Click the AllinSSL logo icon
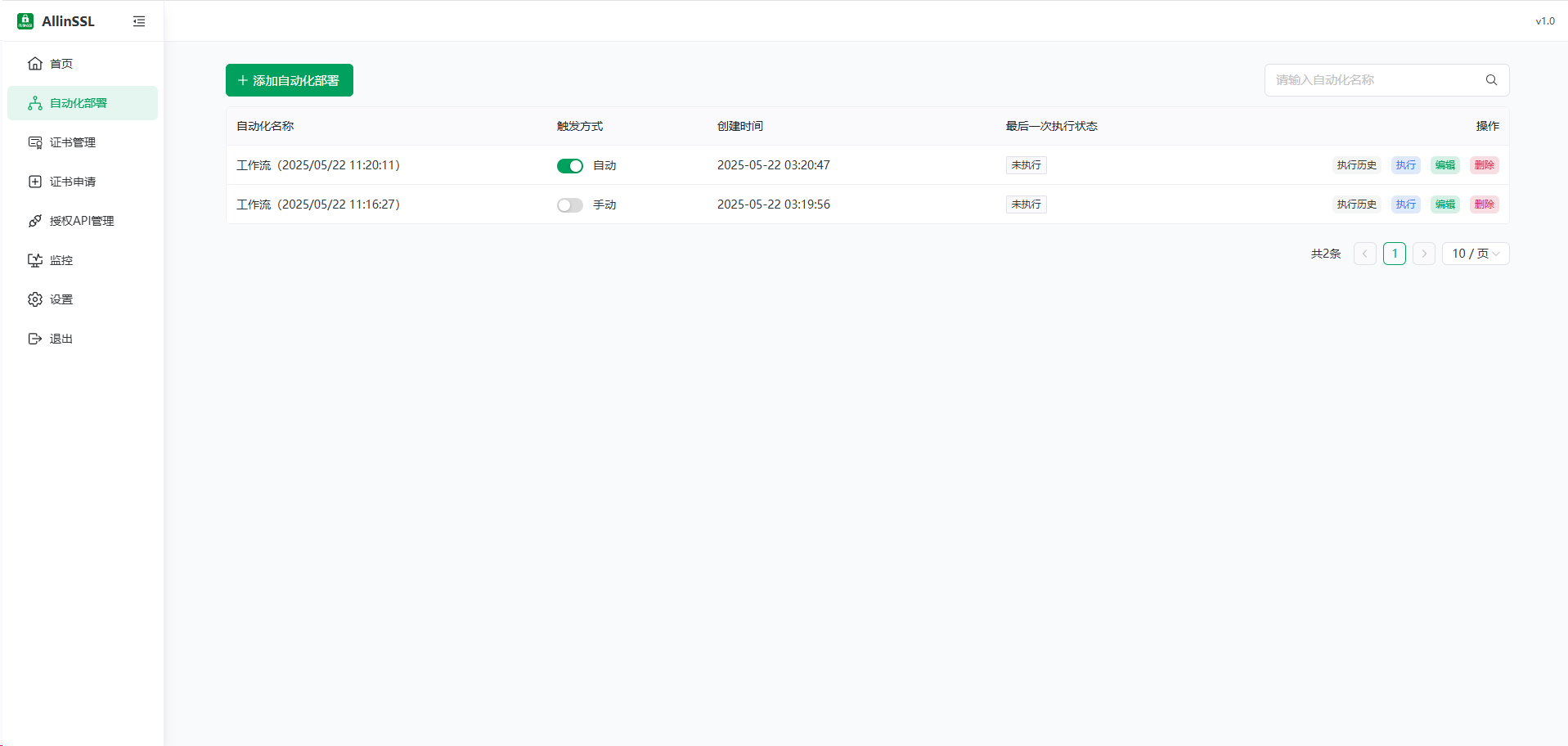This screenshot has width=1568, height=746. point(25,21)
